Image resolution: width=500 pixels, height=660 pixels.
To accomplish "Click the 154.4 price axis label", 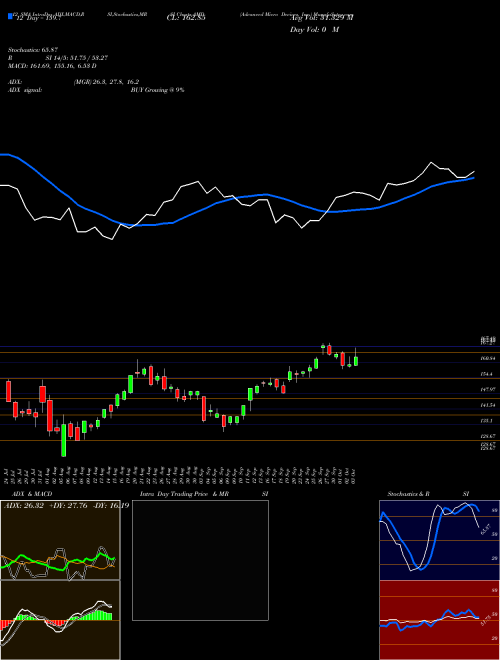I will click(x=487, y=374).
